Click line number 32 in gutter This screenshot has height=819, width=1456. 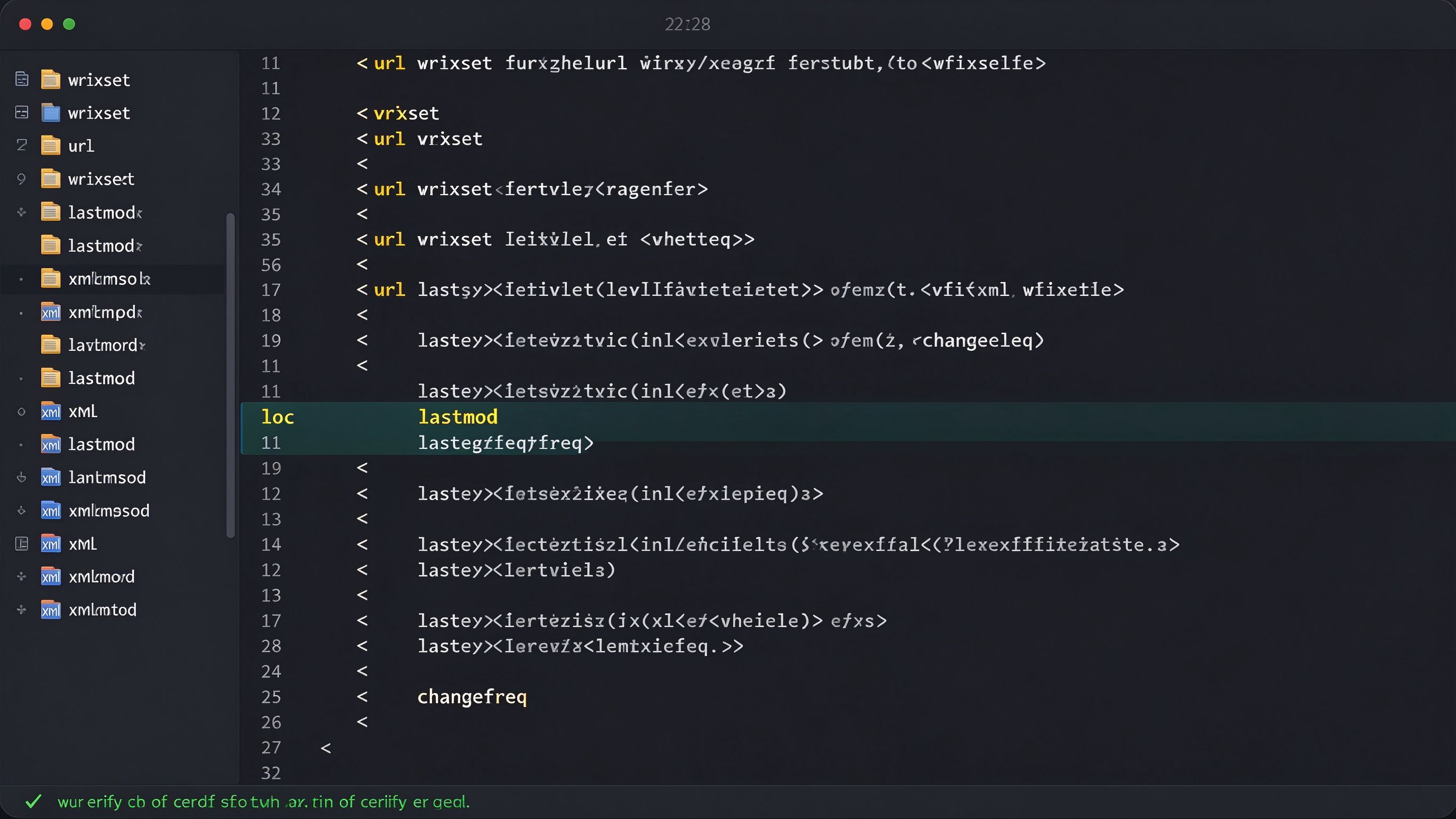[x=271, y=773]
